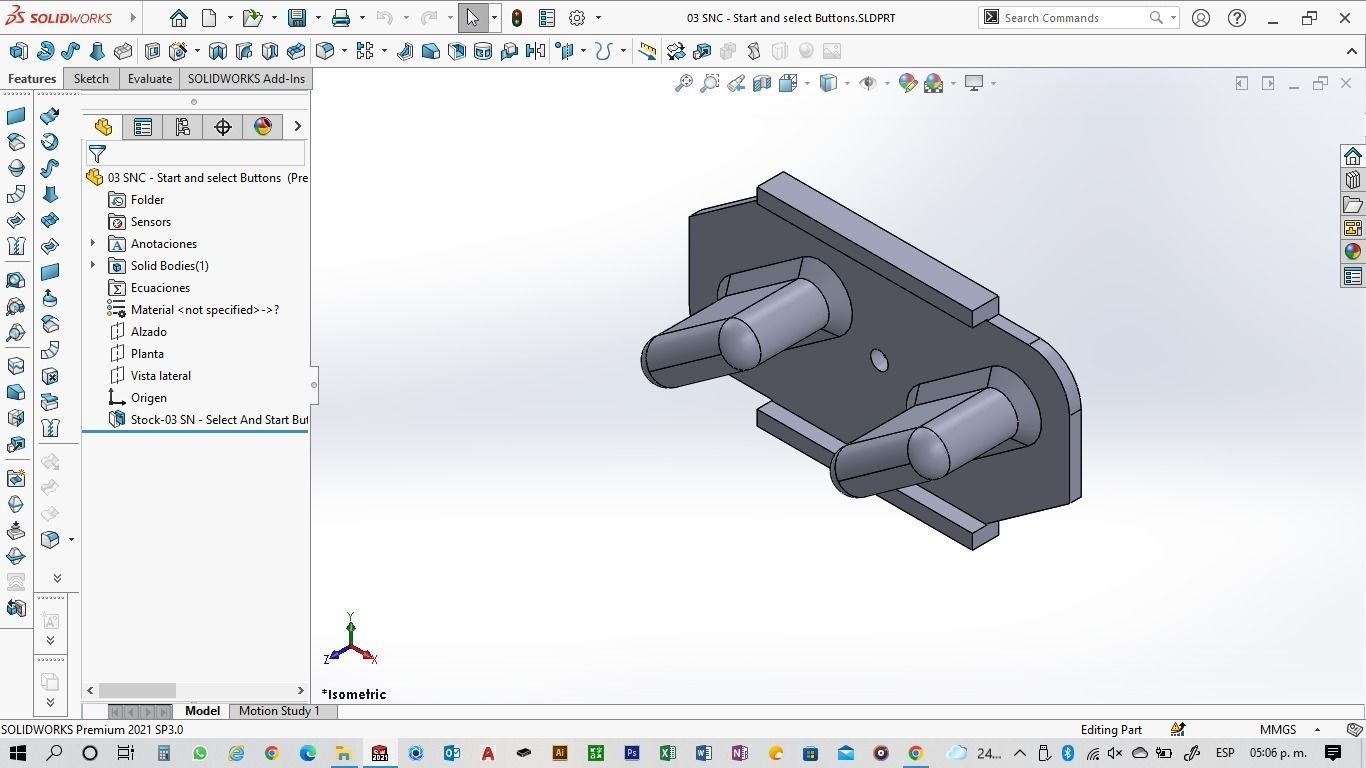Click the New document icon
Image resolution: width=1366 pixels, height=768 pixels.
[209, 18]
